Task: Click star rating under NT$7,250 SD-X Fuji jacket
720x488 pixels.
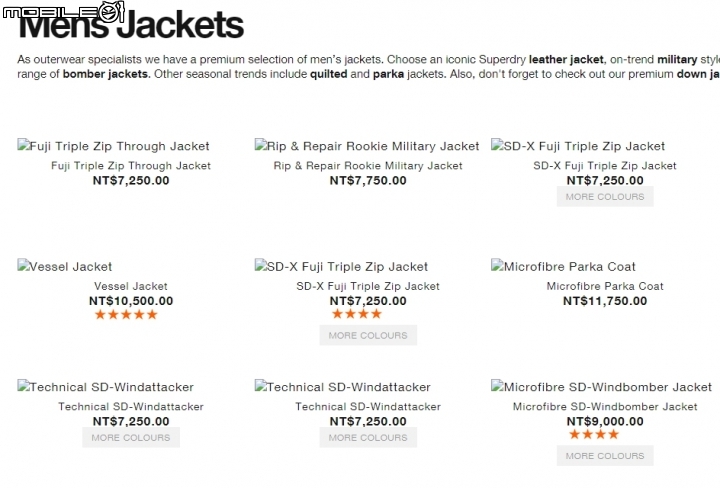Action: 357,314
